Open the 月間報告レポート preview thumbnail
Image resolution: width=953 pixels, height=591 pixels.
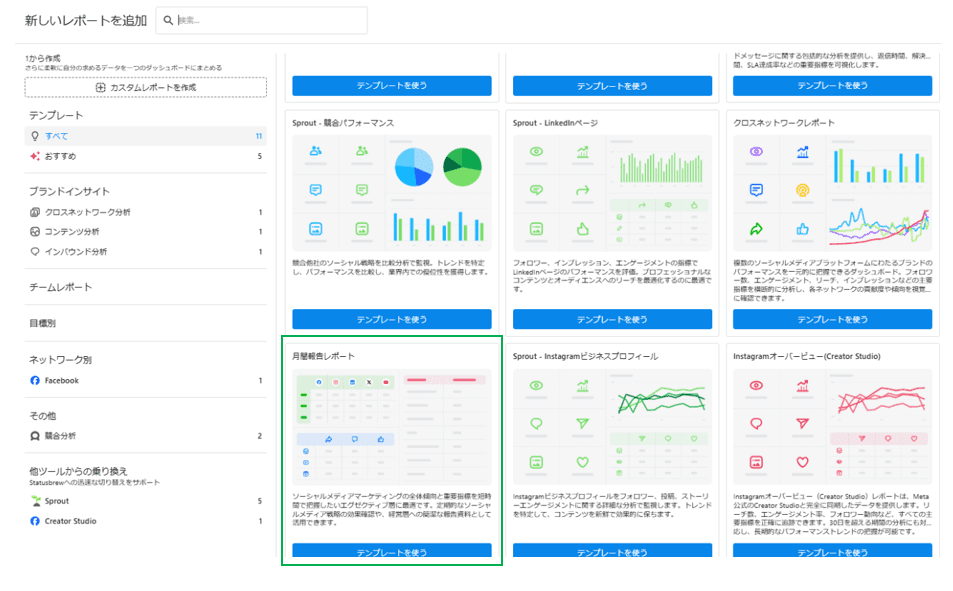391,427
